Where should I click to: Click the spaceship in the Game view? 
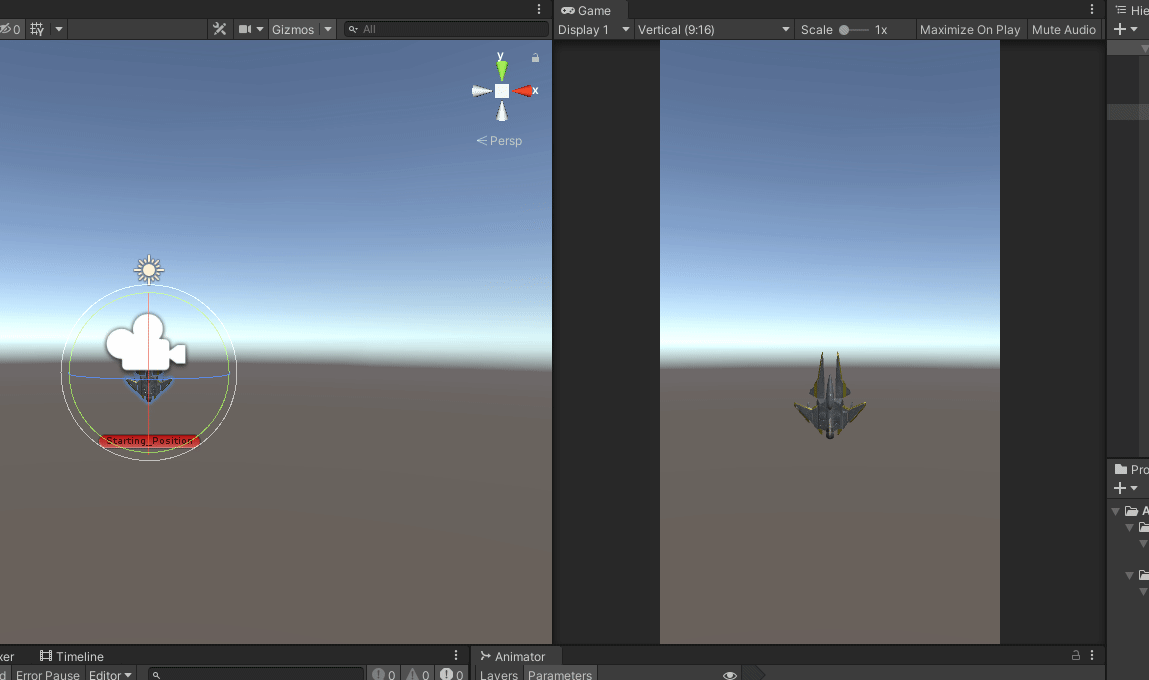pos(830,396)
